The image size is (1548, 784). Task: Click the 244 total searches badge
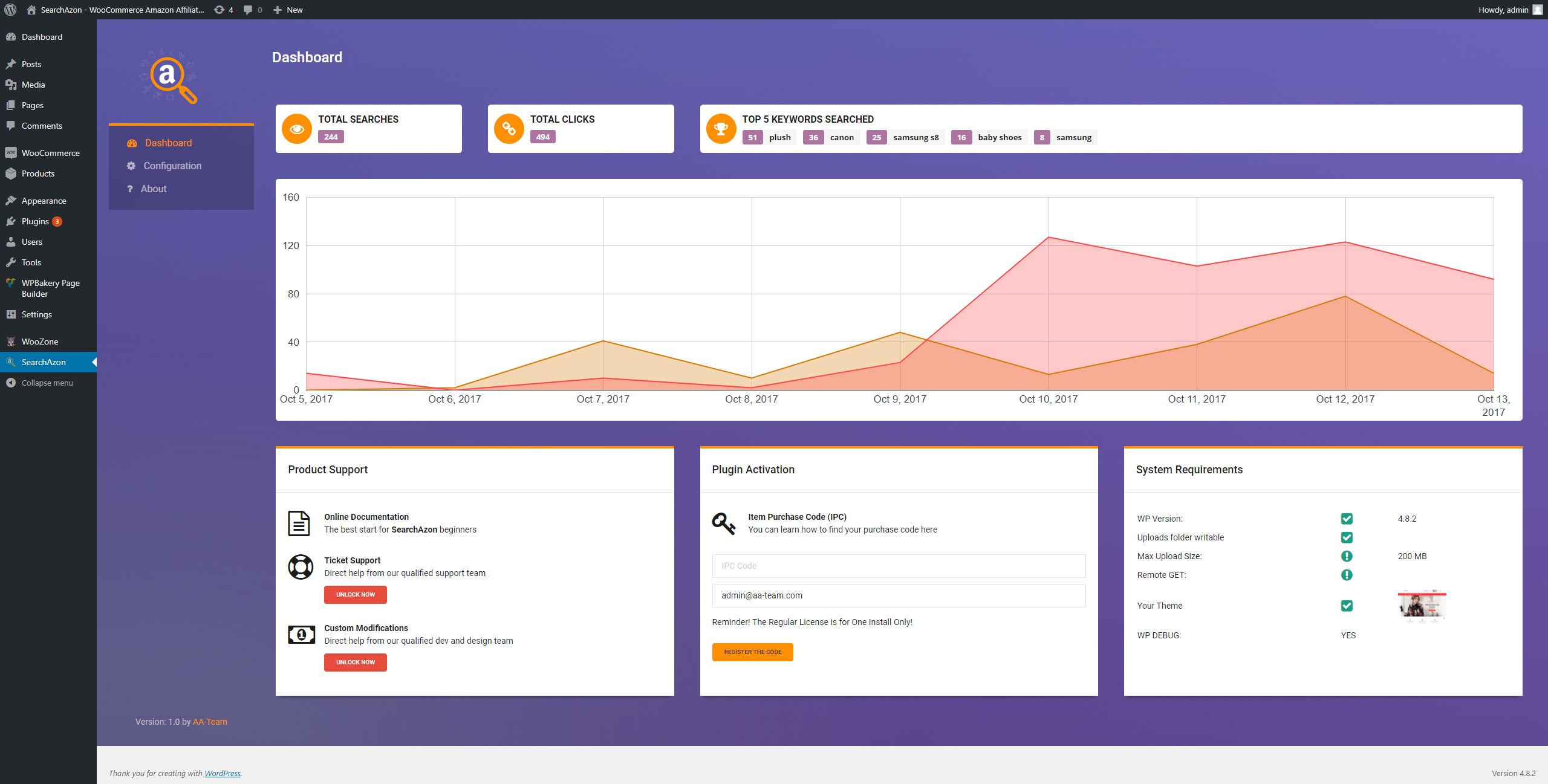[x=331, y=137]
